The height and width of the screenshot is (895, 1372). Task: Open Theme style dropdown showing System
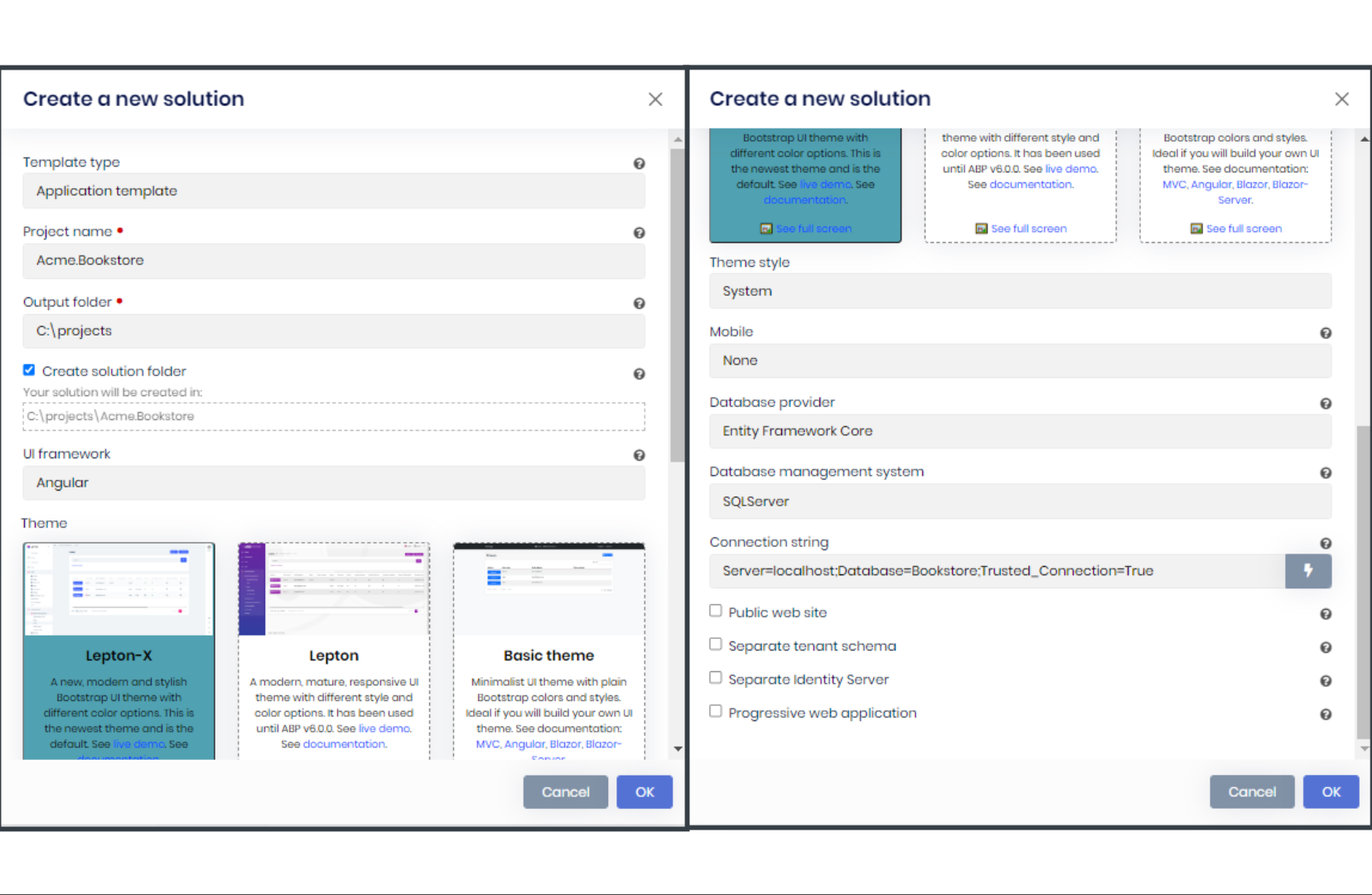1021,291
